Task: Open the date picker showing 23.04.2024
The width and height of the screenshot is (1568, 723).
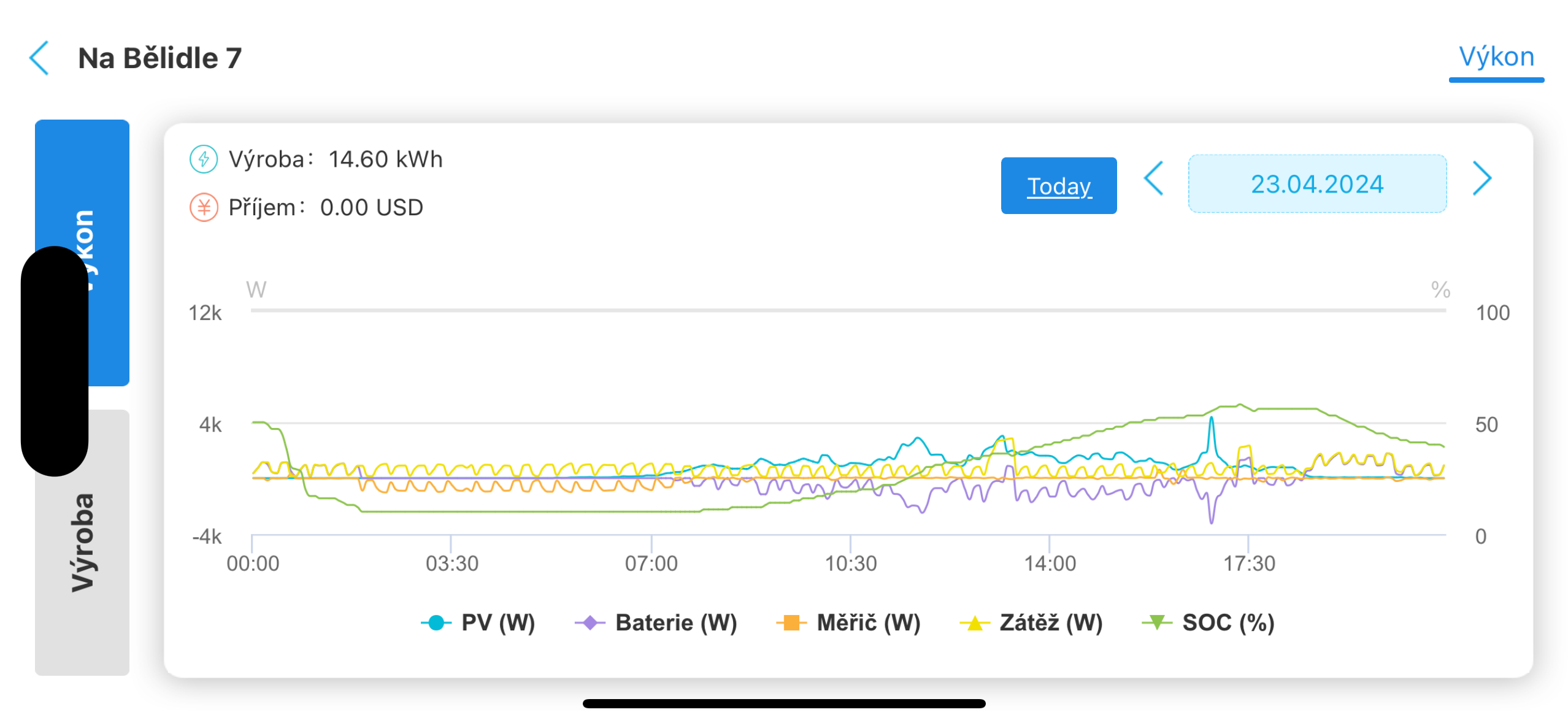Action: coord(1316,184)
